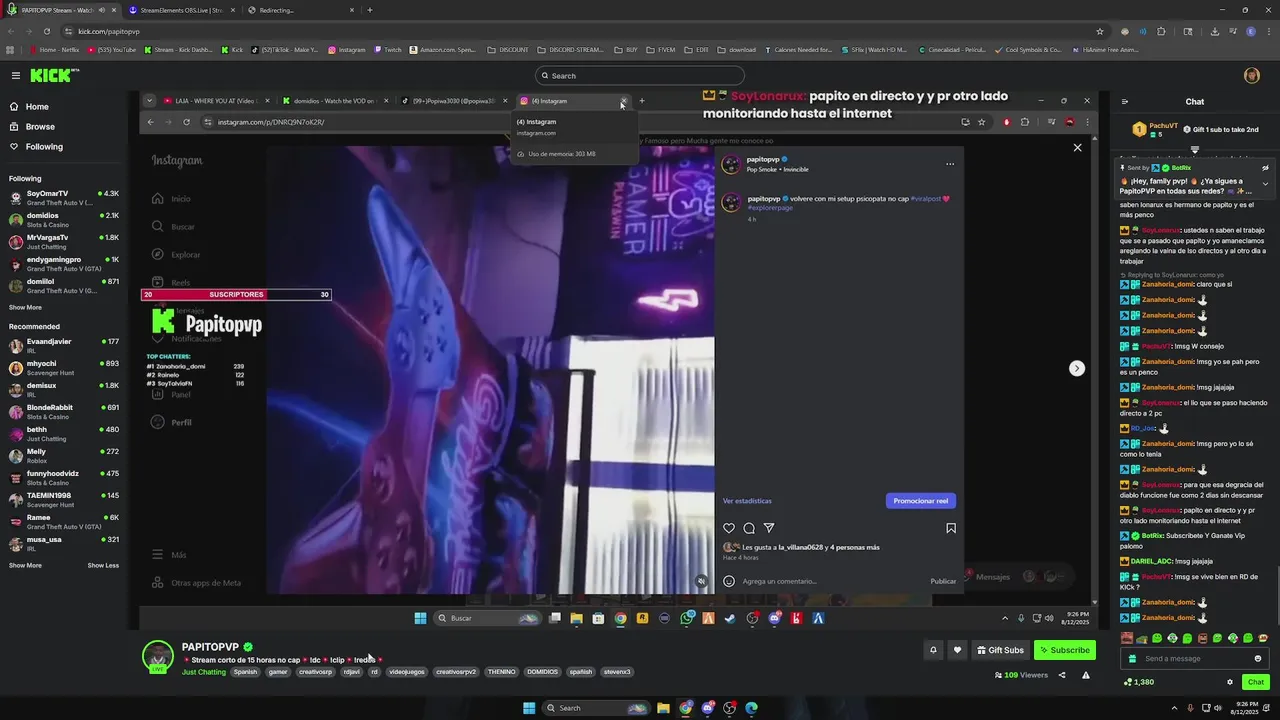Image resolution: width=1280 pixels, height=720 pixels.
Task: Open the emoji picker in chat
Action: pos(1258,659)
